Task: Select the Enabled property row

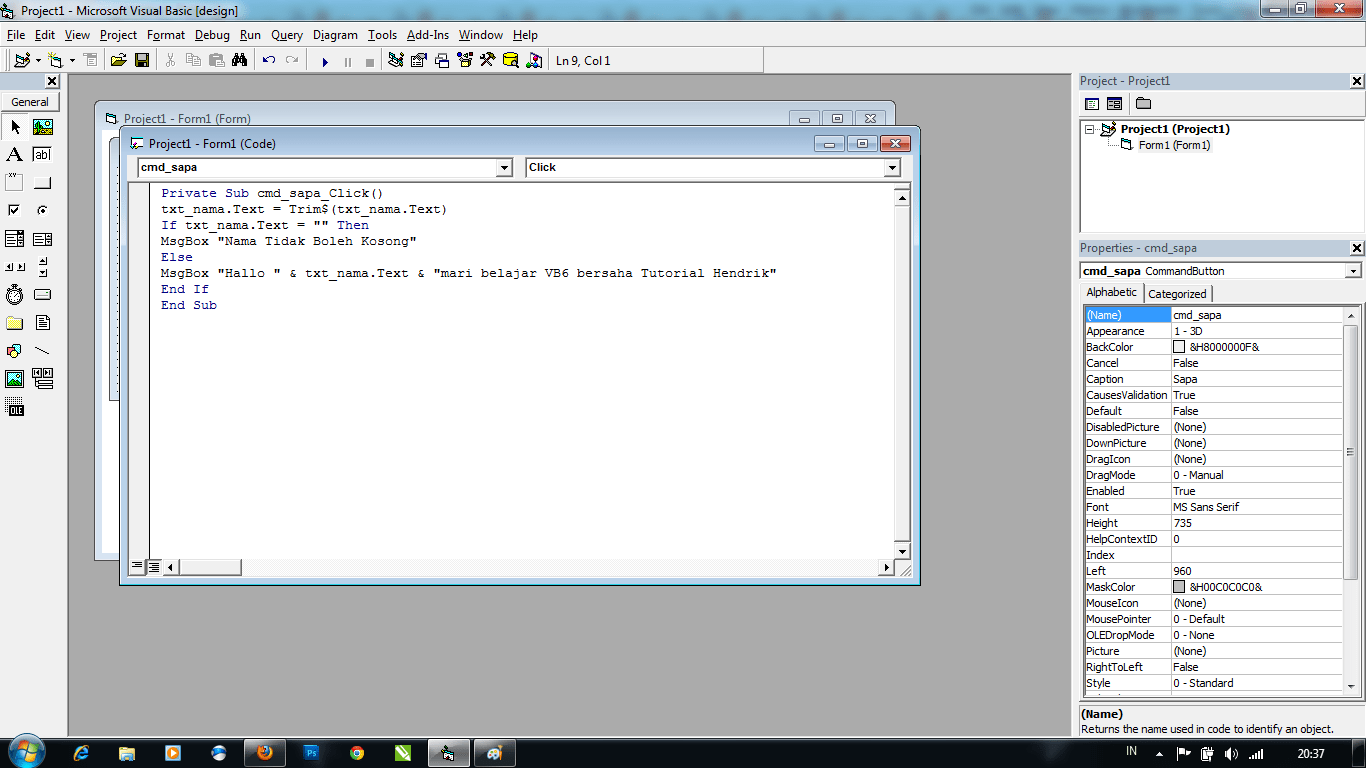Action: point(1213,491)
